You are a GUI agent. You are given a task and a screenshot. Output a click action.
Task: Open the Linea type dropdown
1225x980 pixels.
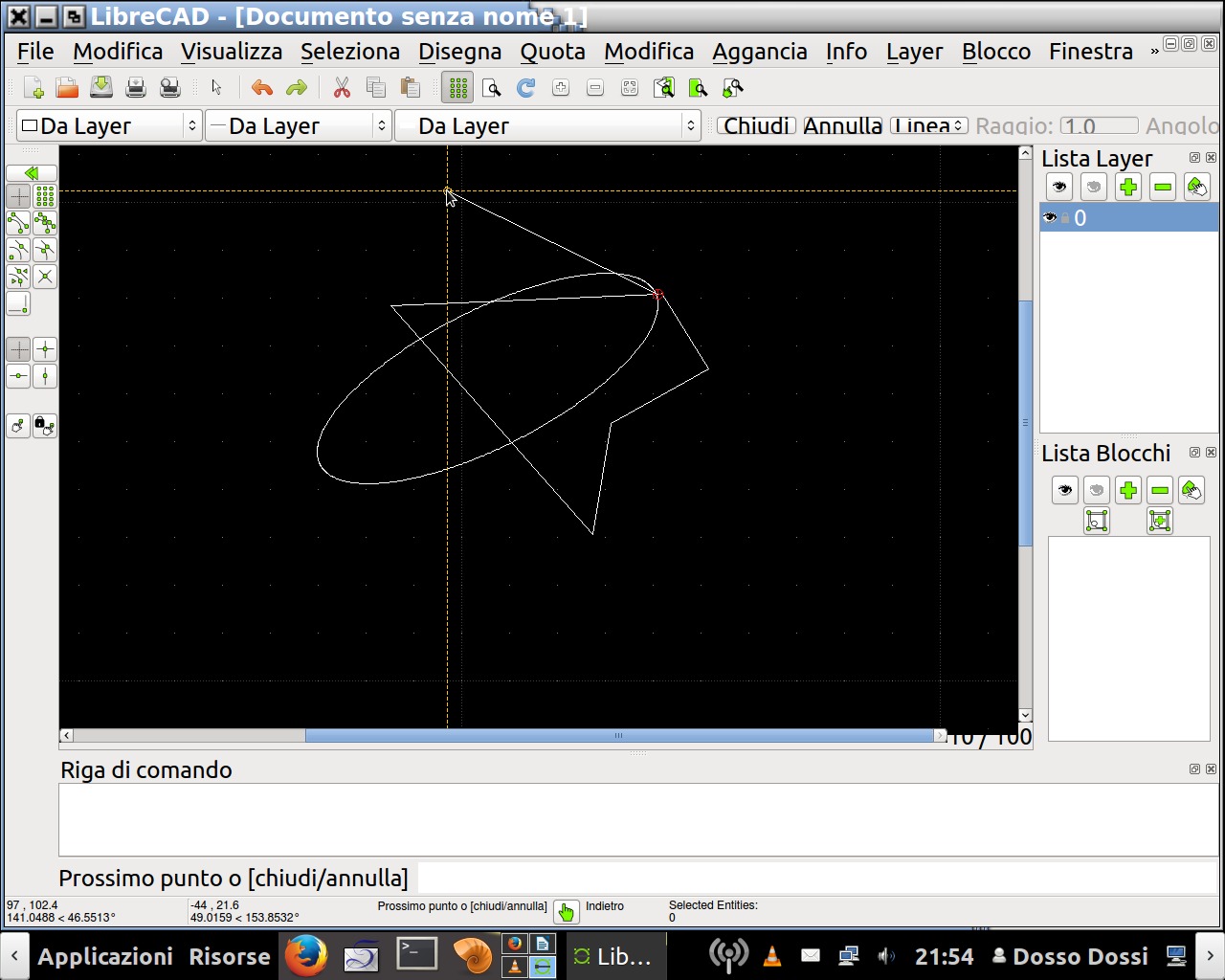pyautogui.click(x=929, y=126)
